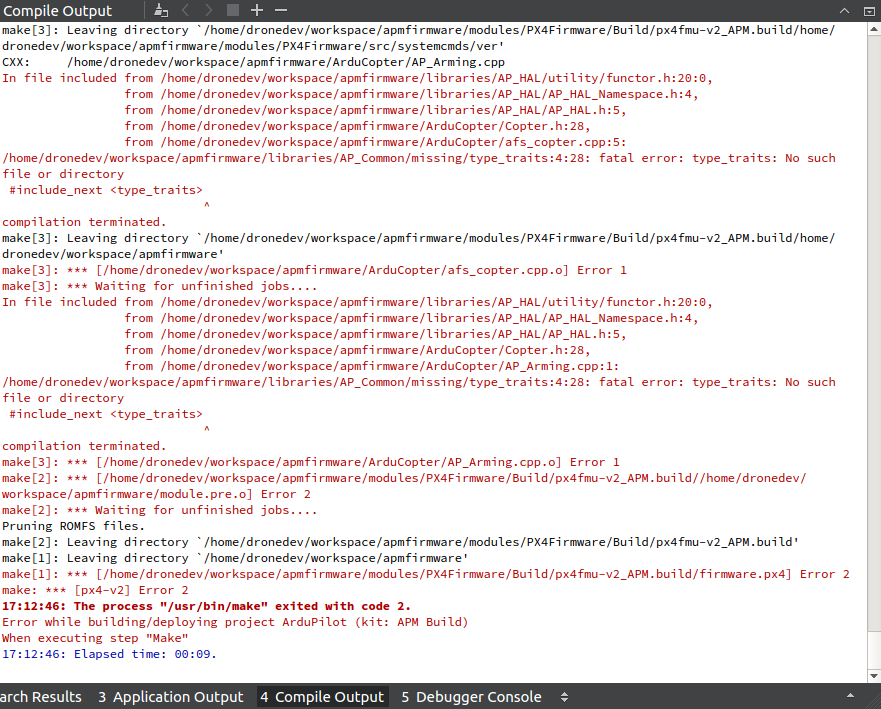Click the 'make[1]: Leaving directory' line
The image size is (881, 709).
tap(235, 558)
